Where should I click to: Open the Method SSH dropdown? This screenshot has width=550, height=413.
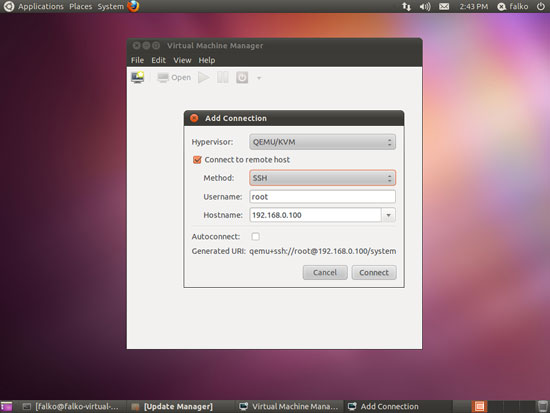click(322, 178)
